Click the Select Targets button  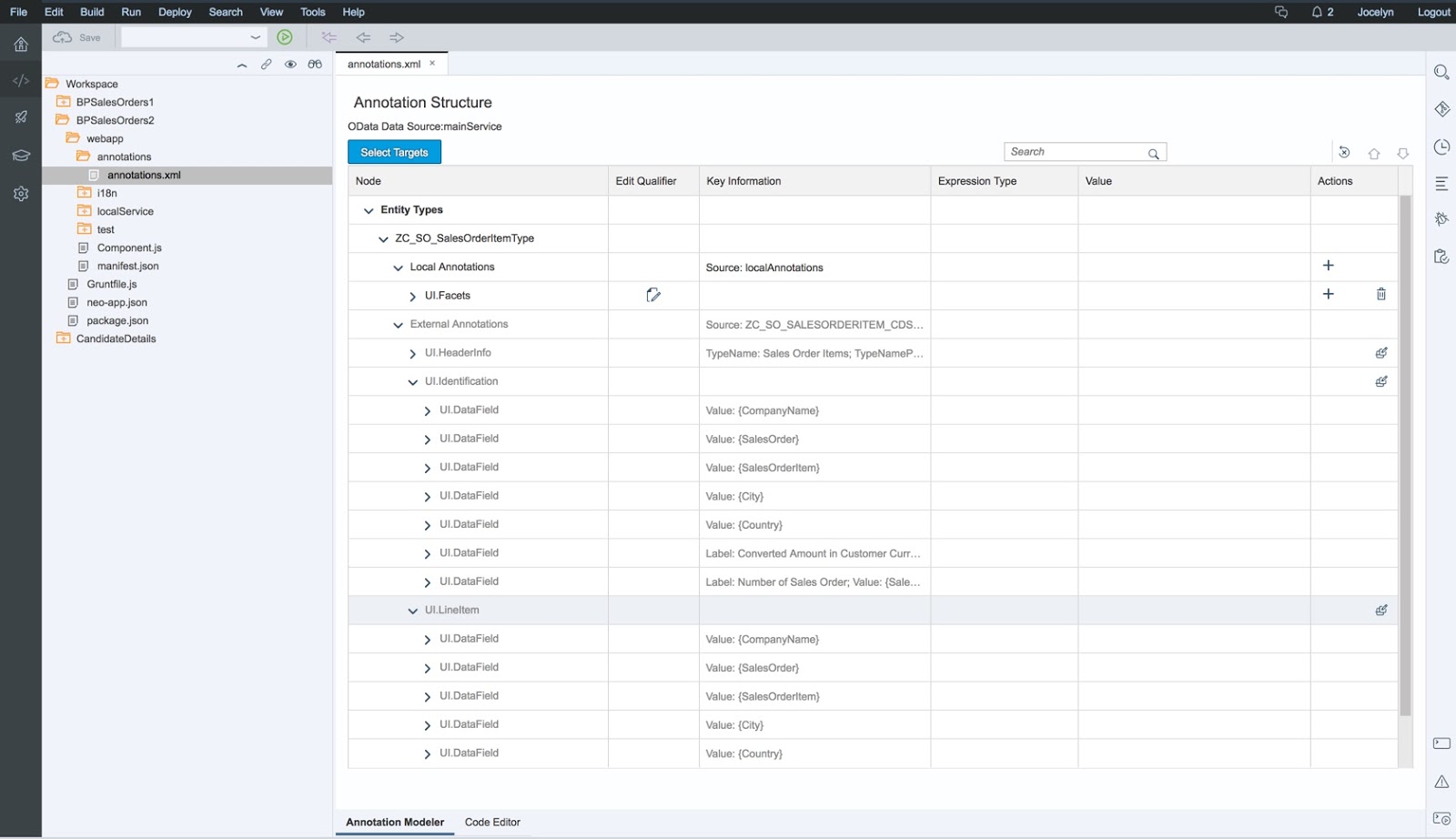point(394,152)
